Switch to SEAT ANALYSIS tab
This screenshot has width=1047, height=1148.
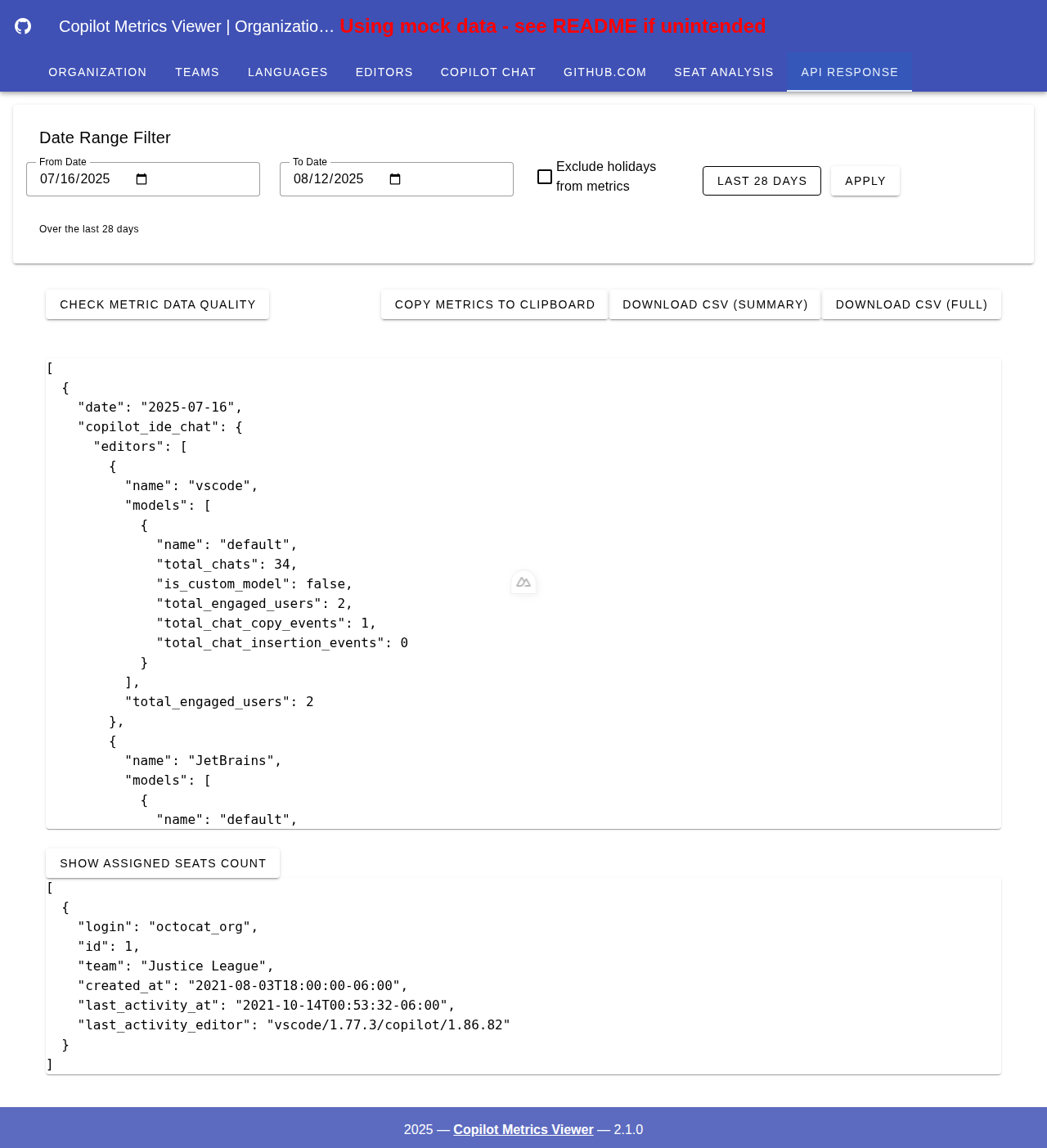(723, 72)
